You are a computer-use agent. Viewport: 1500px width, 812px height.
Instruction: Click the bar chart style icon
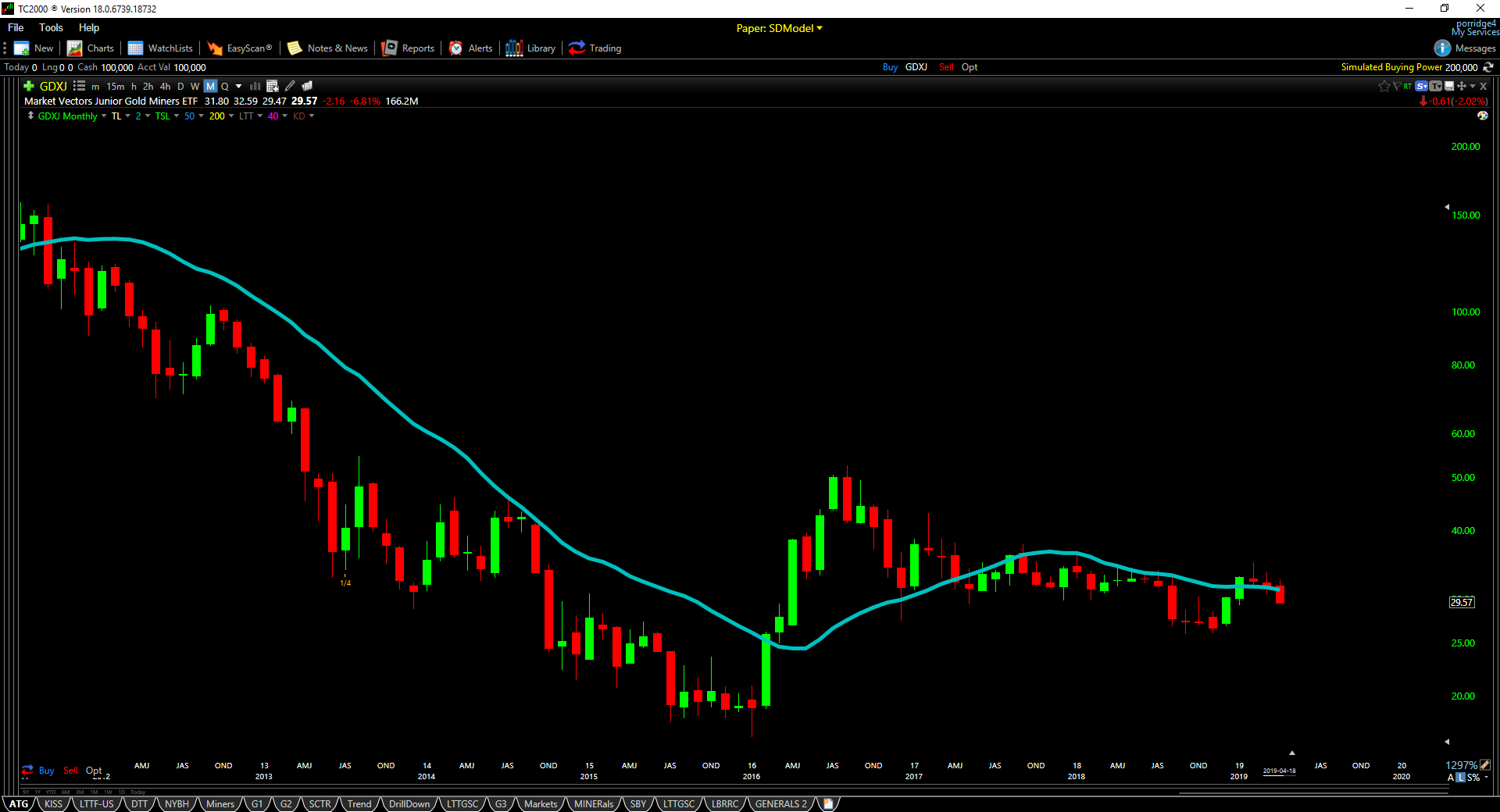pos(255,86)
